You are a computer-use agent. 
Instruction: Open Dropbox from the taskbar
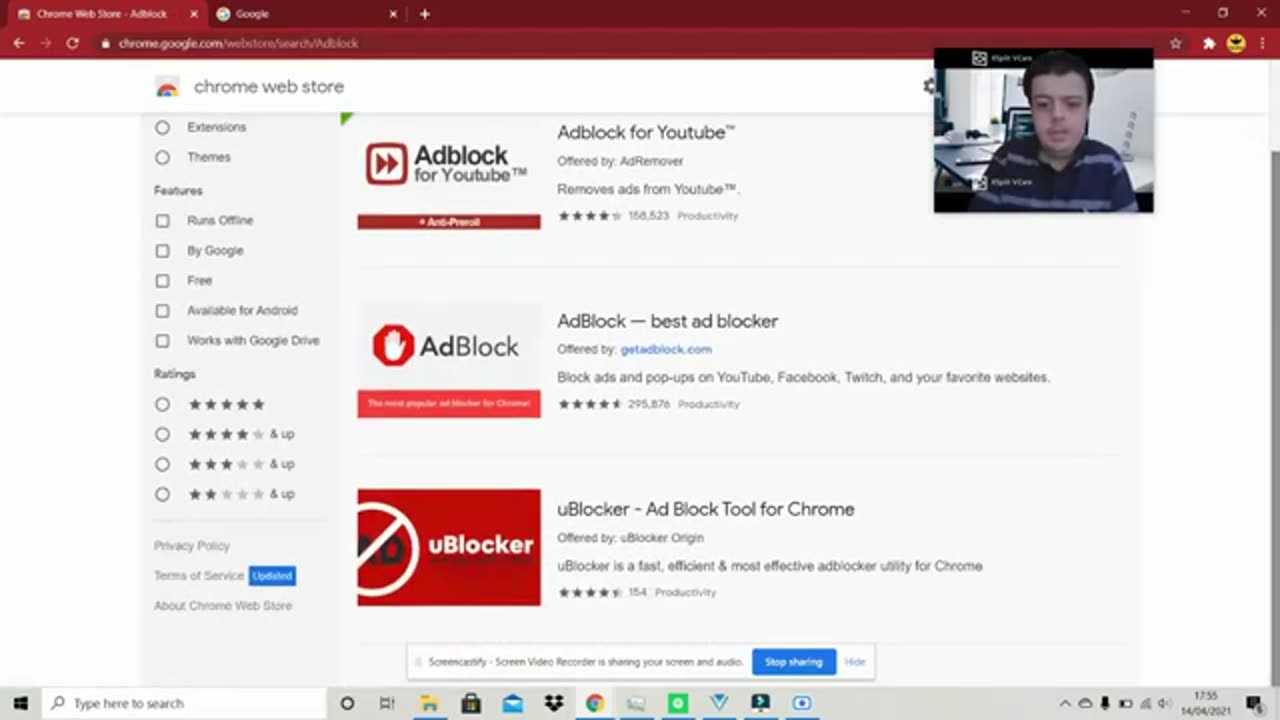pyautogui.click(x=554, y=703)
